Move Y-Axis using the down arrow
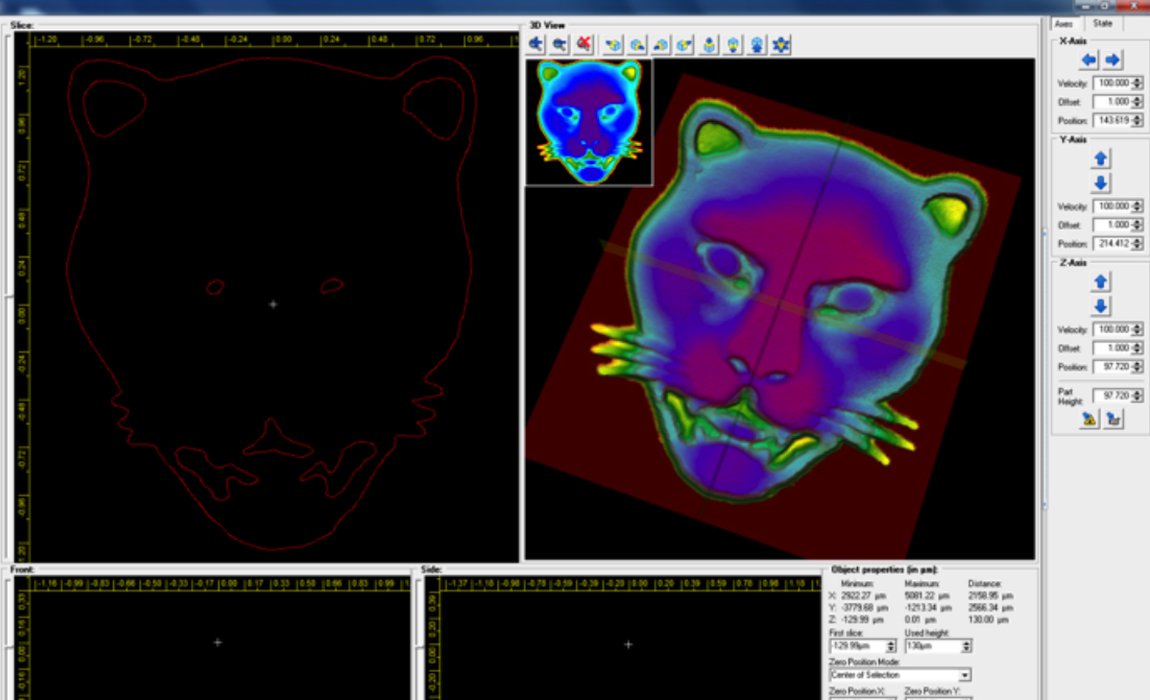The width and height of the screenshot is (1150, 700). click(1101, 183)
